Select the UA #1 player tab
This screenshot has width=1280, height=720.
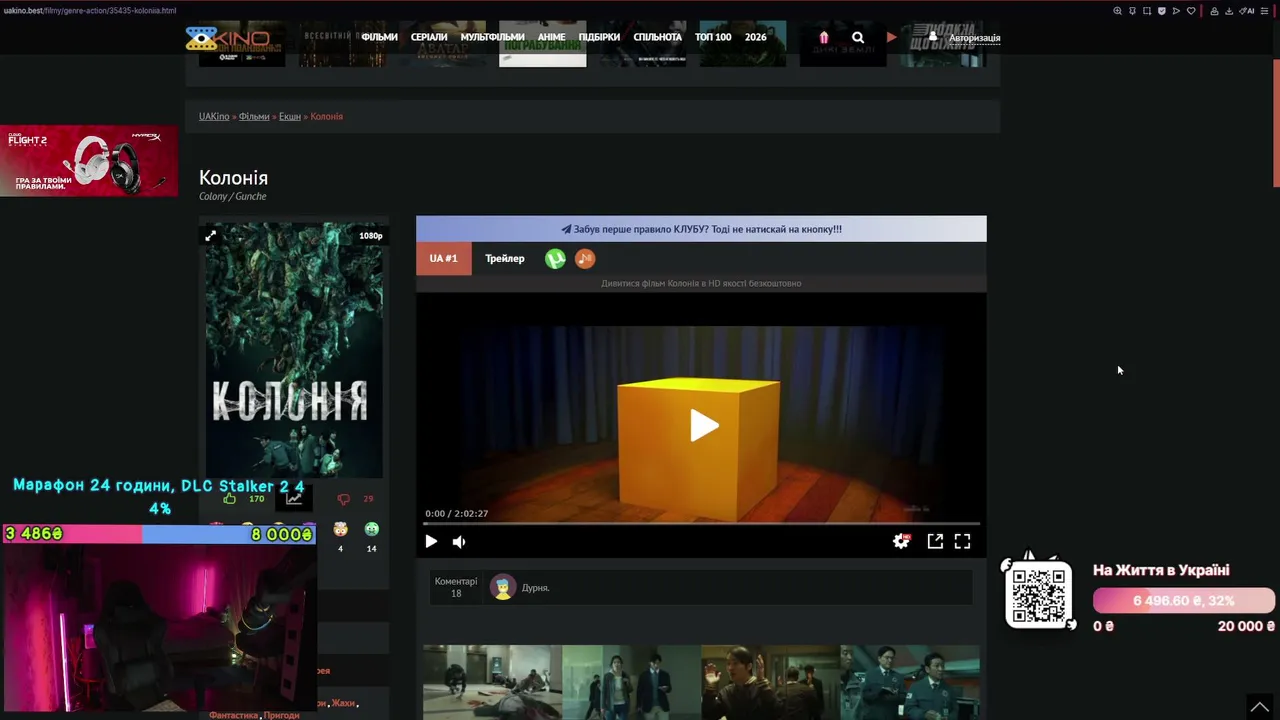(x=444, y=259)
